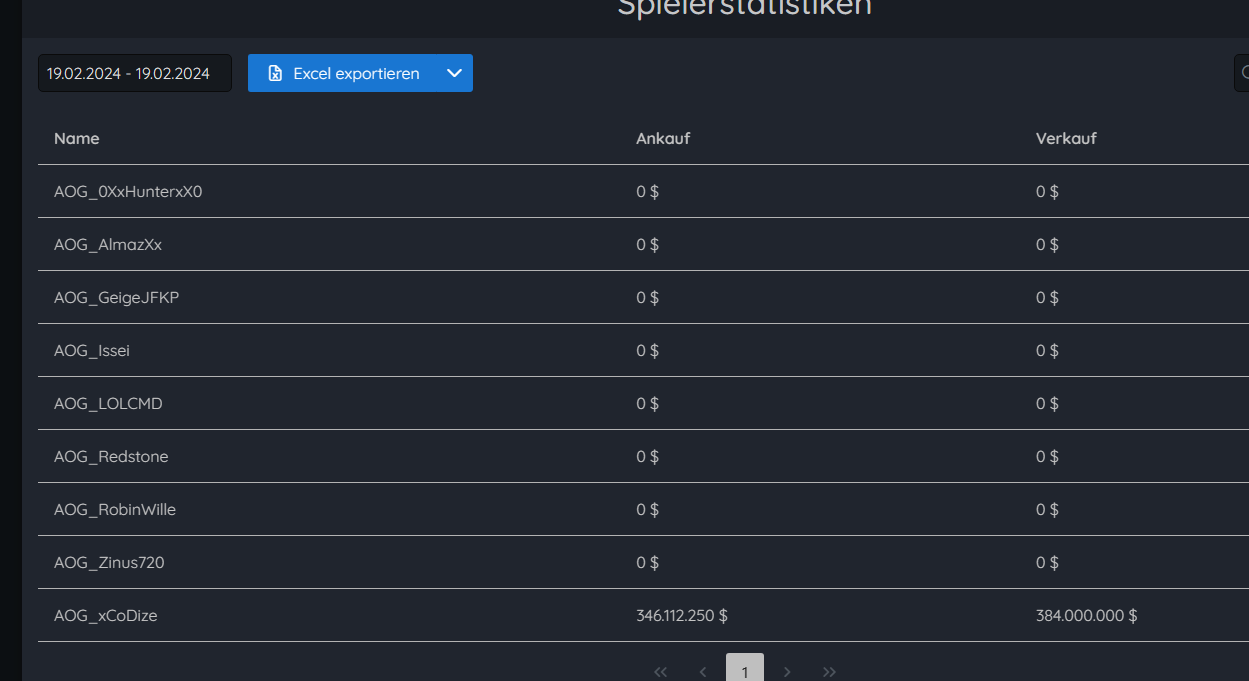Click the AOG_Redstone player entry
Image resolution: width=1249 pixels, height=681 pixels.
click(x=111, y=456)
